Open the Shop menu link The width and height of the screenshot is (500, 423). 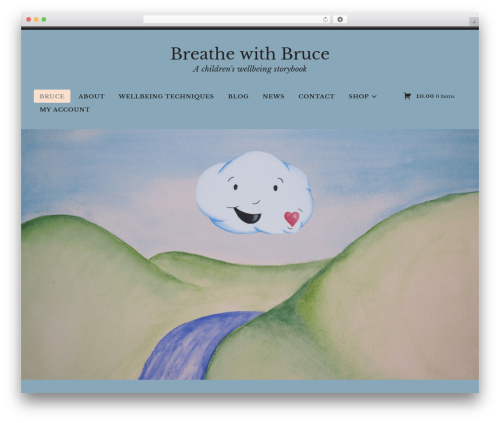(x=359, y=96)
